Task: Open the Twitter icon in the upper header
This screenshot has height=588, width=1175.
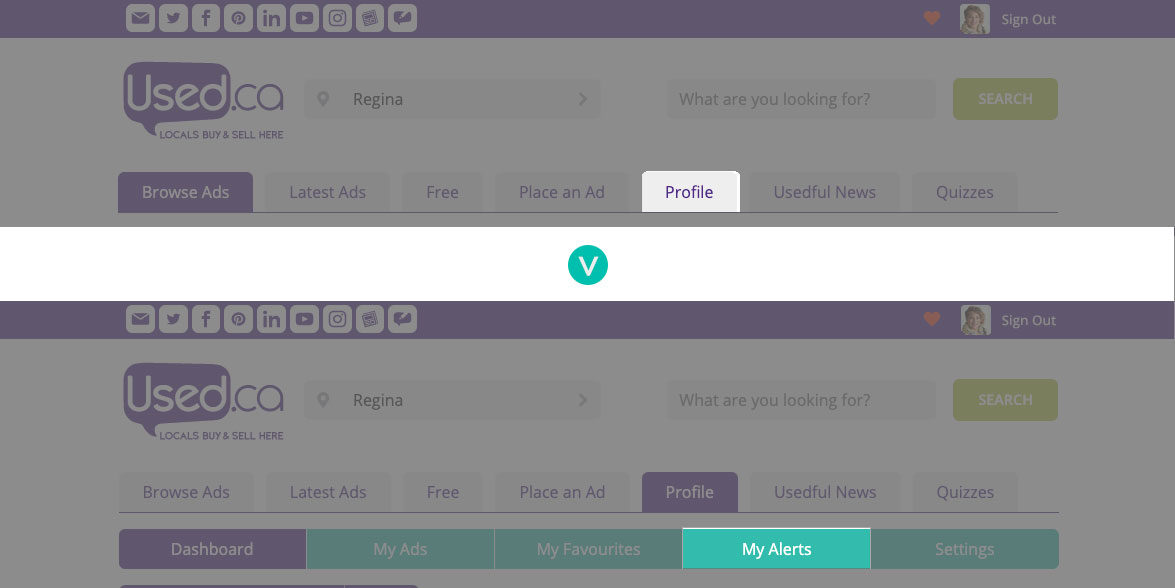Action: tap(173, 18)
